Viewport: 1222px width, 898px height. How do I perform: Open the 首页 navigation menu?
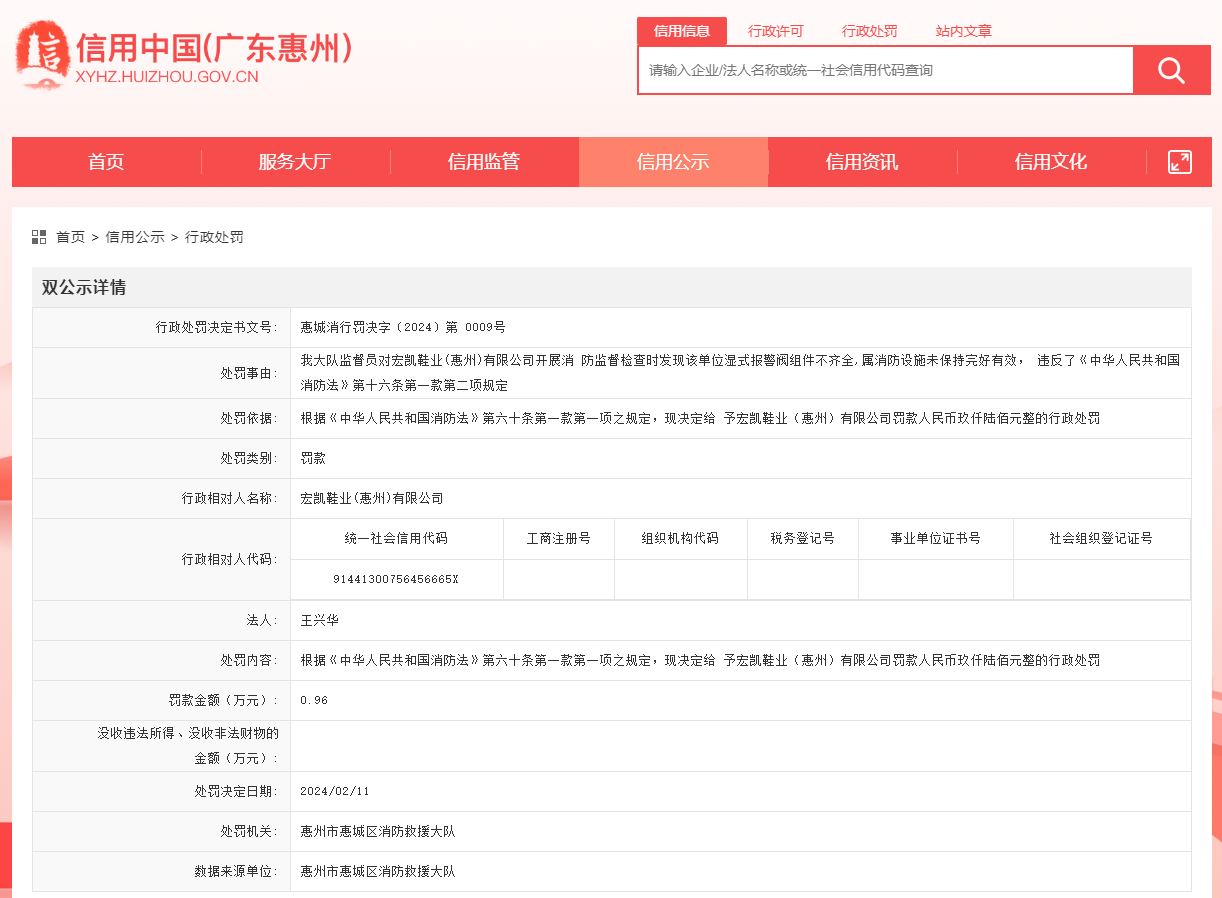(106, 162)
